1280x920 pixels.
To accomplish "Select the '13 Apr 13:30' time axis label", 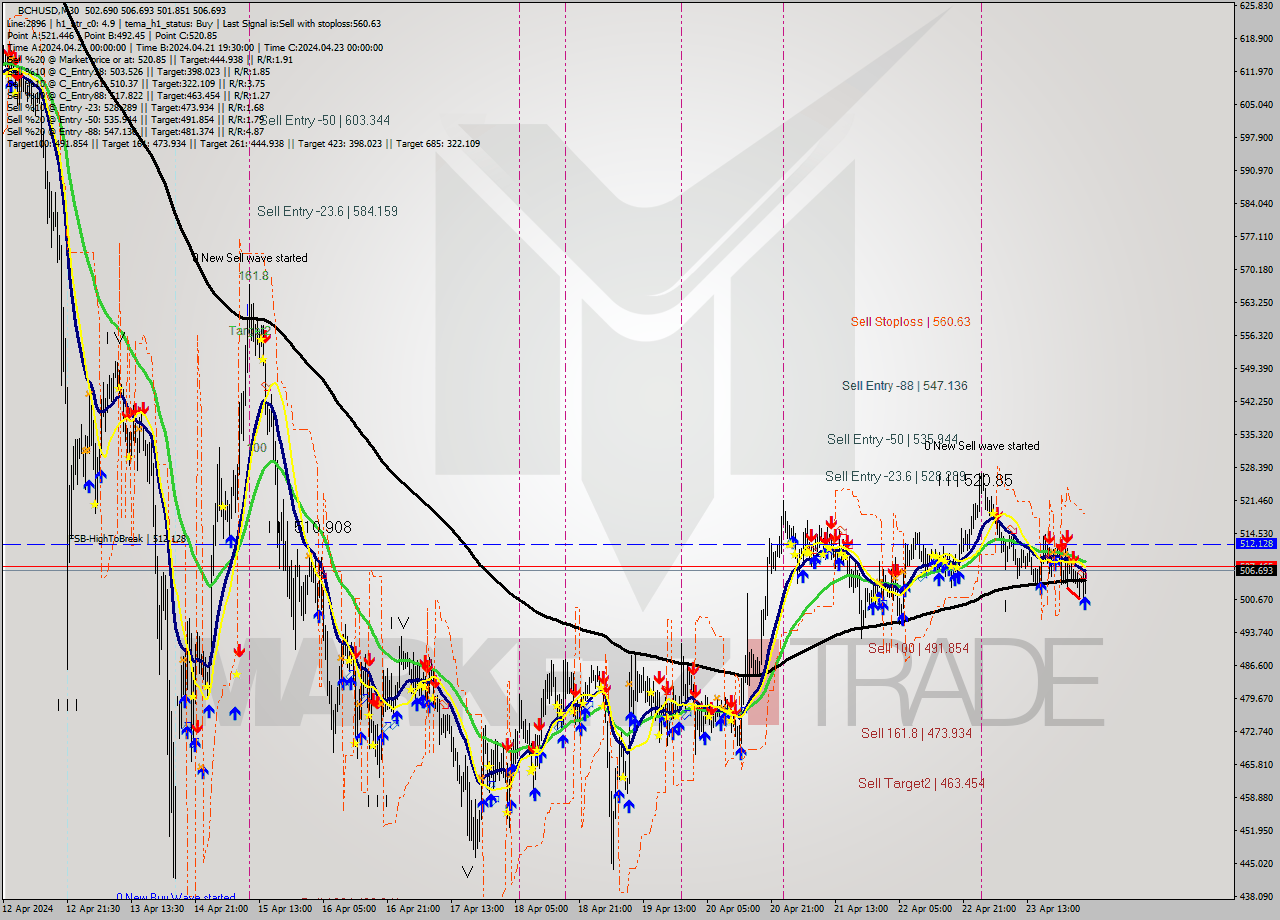I will 157,909.
